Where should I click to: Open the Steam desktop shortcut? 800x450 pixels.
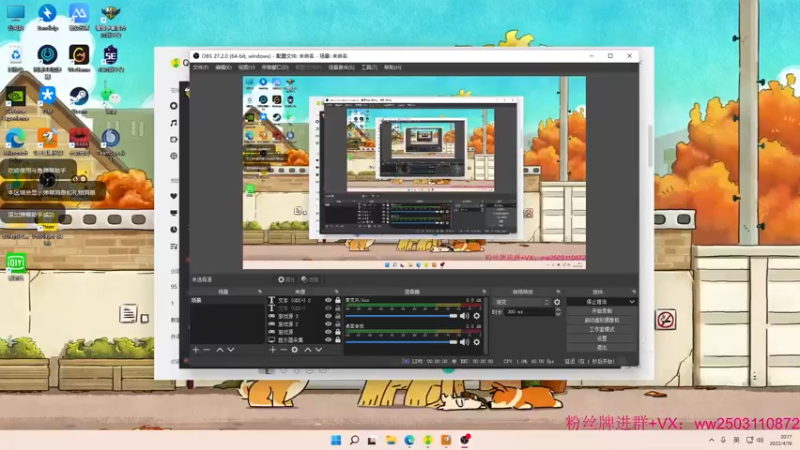(79, 100)
